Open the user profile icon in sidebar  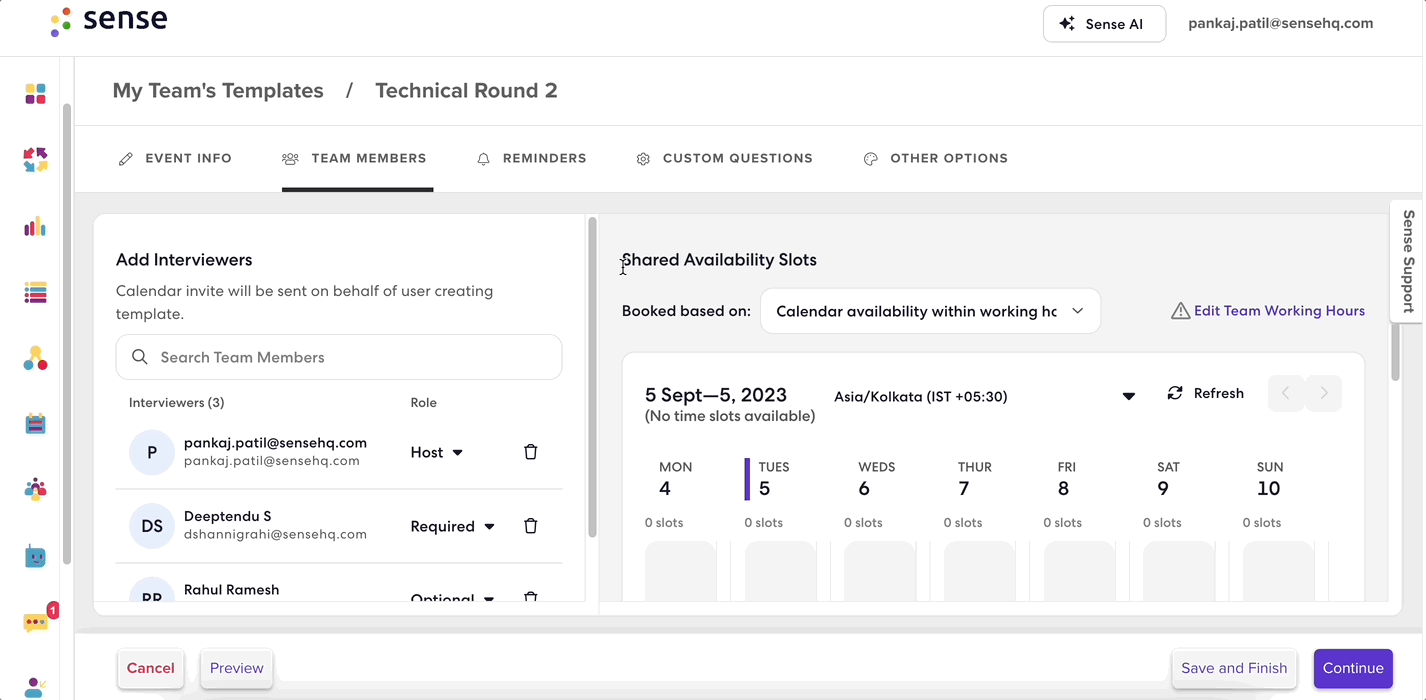click(35, 687)
